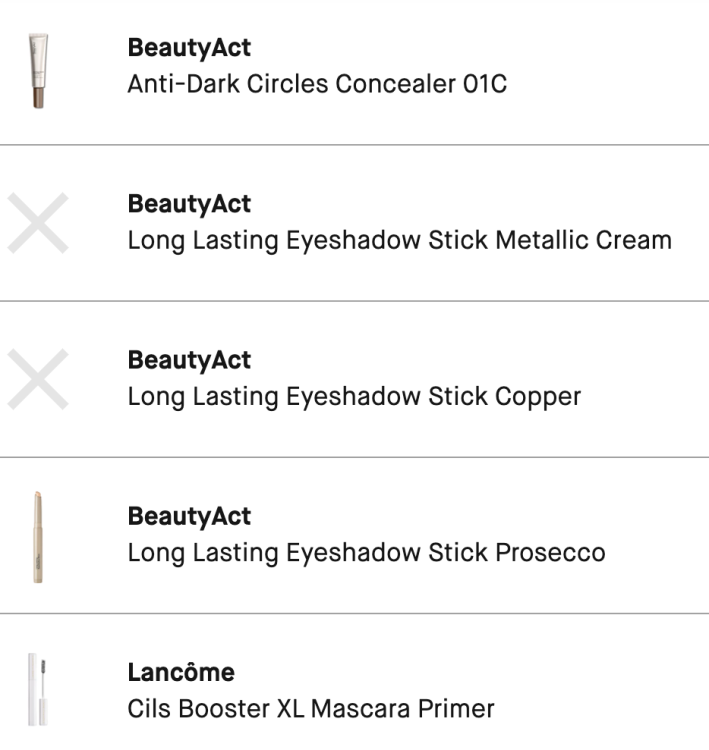Click the BeautyAct brand name above the Concealer 01C

[189, 48]
